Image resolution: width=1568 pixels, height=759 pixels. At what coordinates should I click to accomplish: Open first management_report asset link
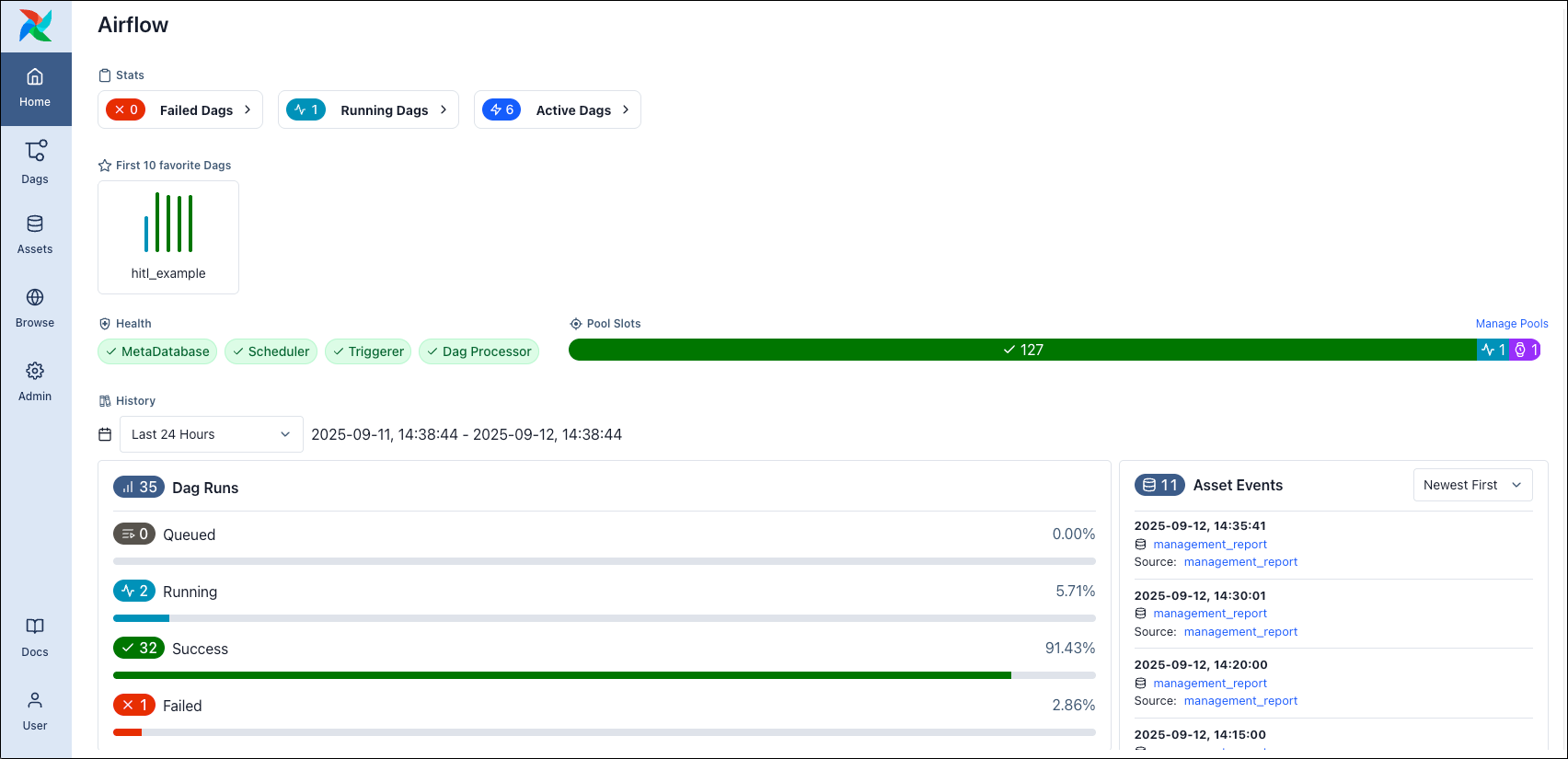(1209, 545)
